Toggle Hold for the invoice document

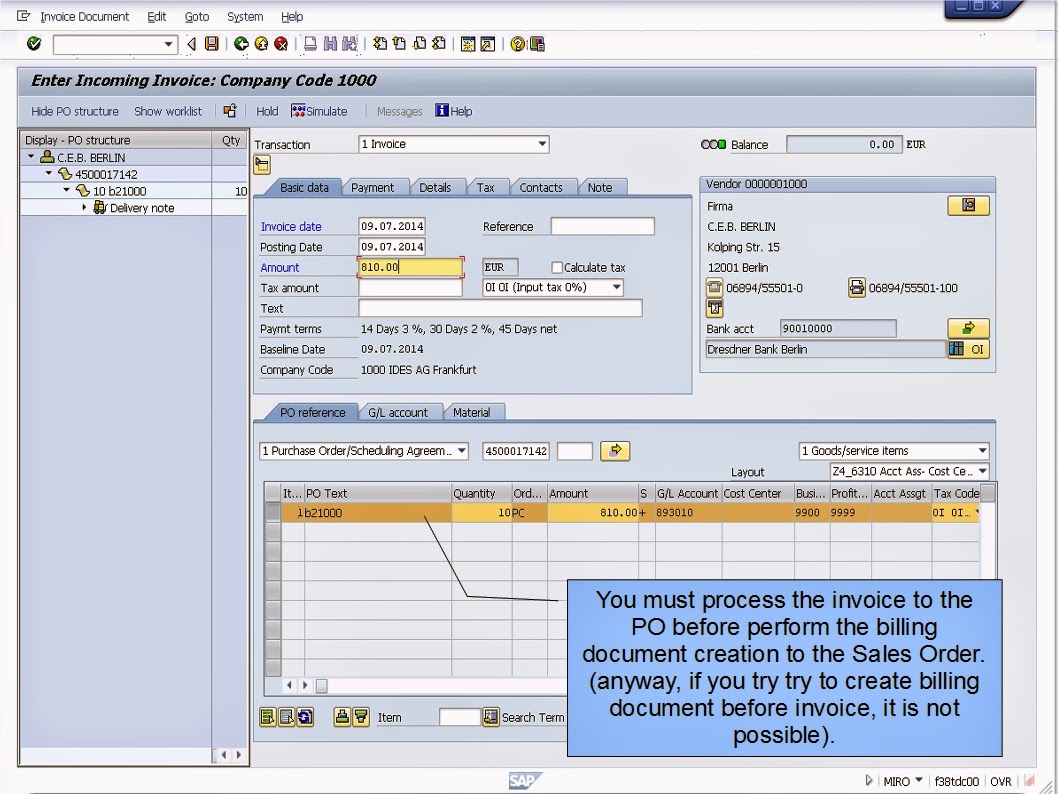(x=266, y=111)
